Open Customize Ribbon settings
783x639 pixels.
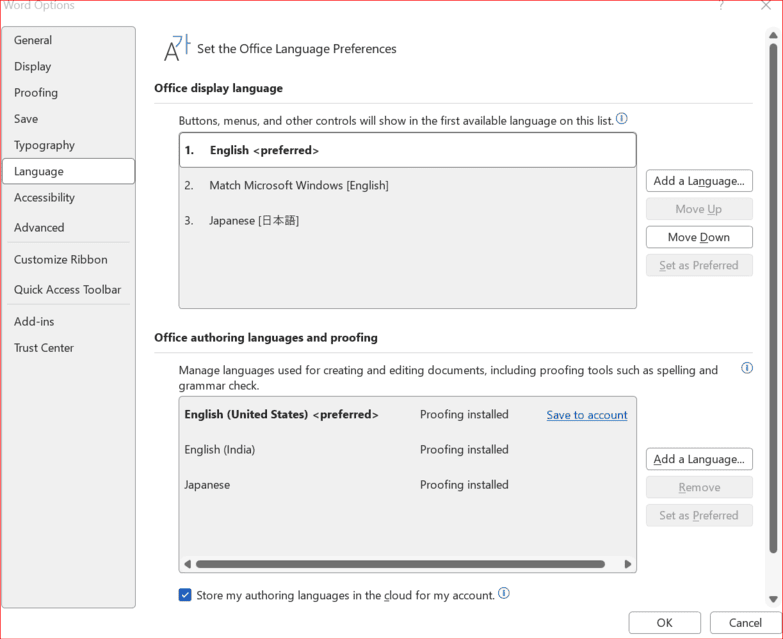tap(68, 260)
